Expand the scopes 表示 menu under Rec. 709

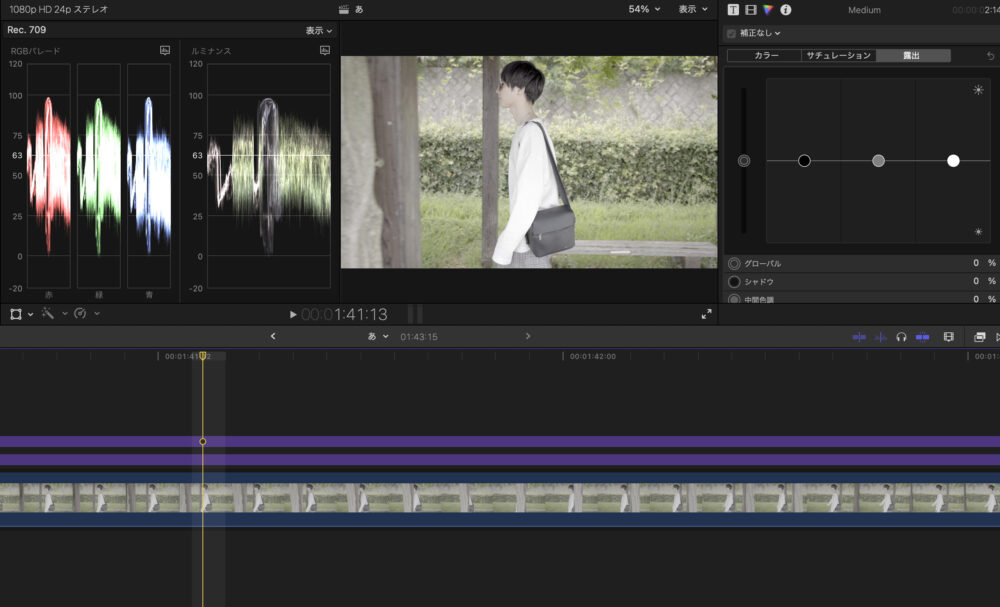point(319,31)
